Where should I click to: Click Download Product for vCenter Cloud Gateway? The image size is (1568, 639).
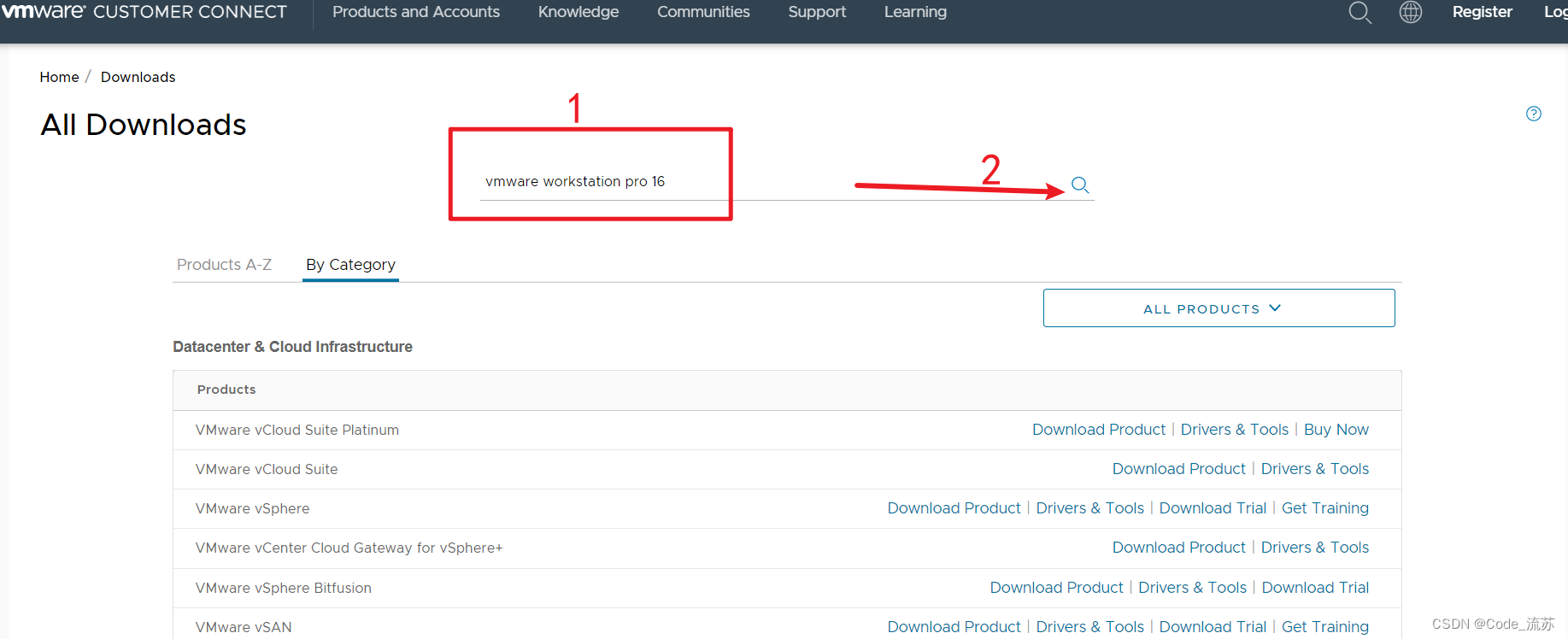[1179, 548]
